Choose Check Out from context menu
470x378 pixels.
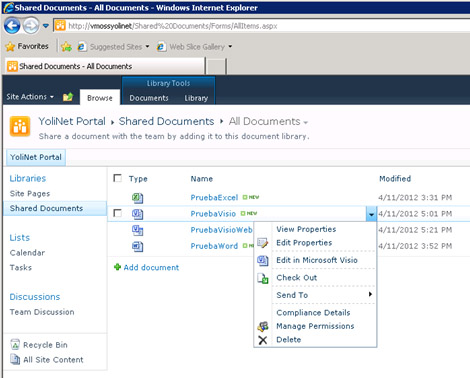coord(297,278)
